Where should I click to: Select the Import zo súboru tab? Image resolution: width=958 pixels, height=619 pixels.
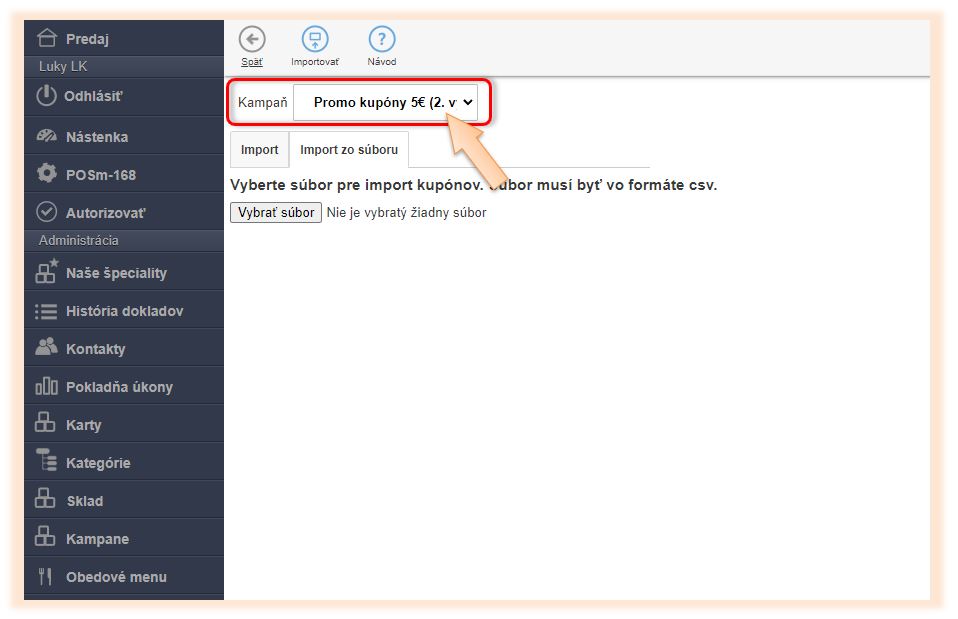pyautogui.click(x=349, y=150)
